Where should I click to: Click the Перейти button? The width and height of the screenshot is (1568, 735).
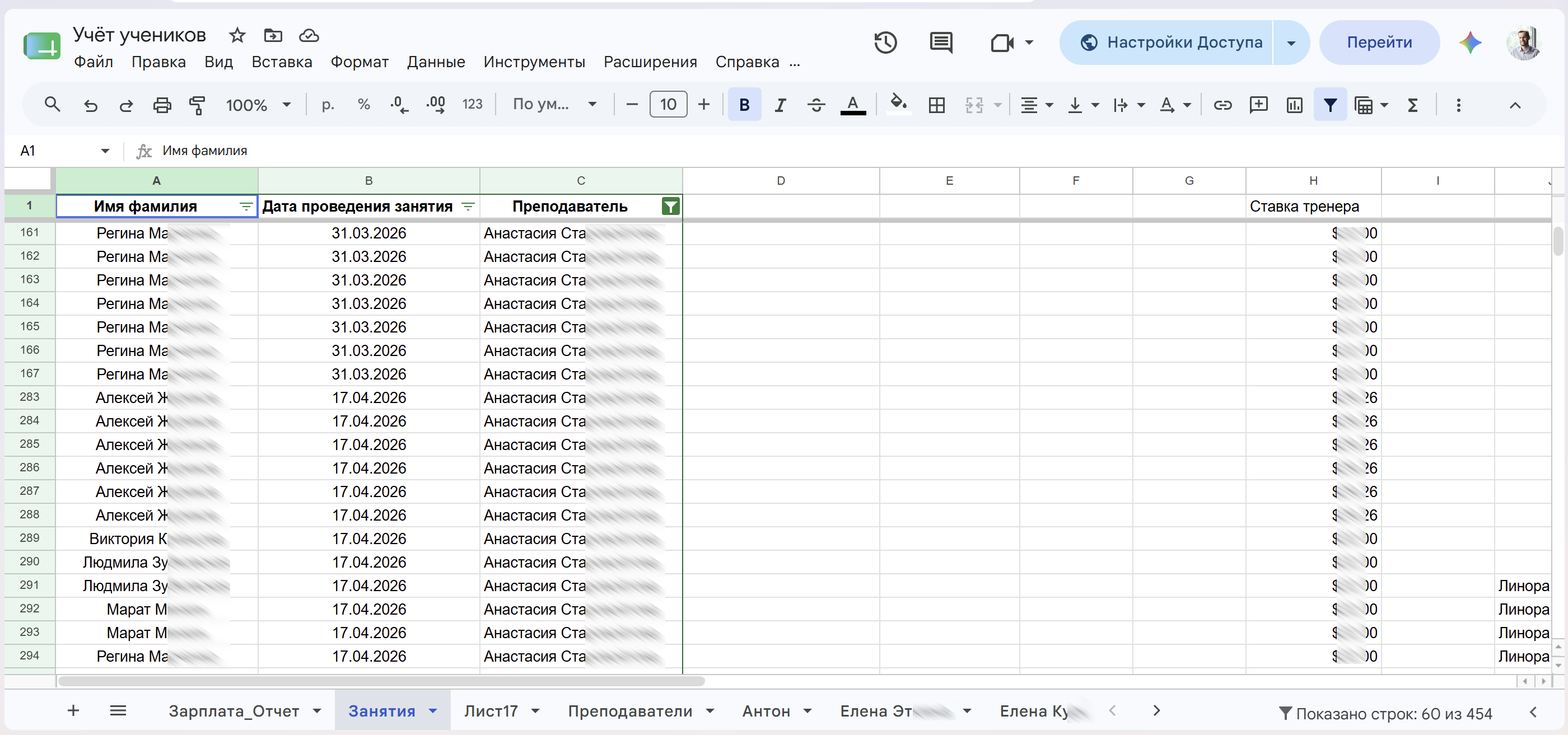pyautogui.click(x=1379, y=43)
